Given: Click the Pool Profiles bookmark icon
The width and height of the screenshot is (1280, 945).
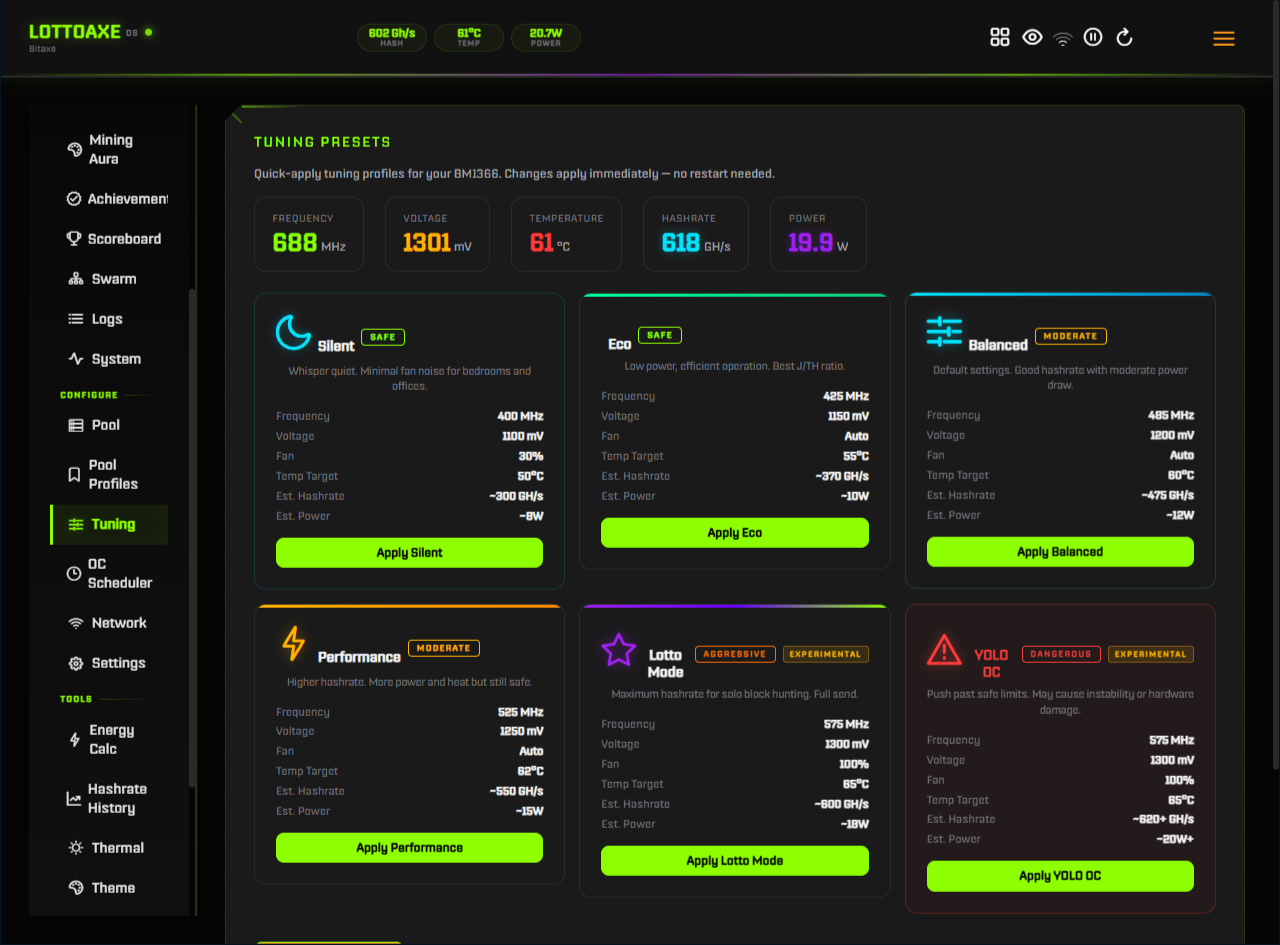Looking at the screenshot, I should (74, 474).
